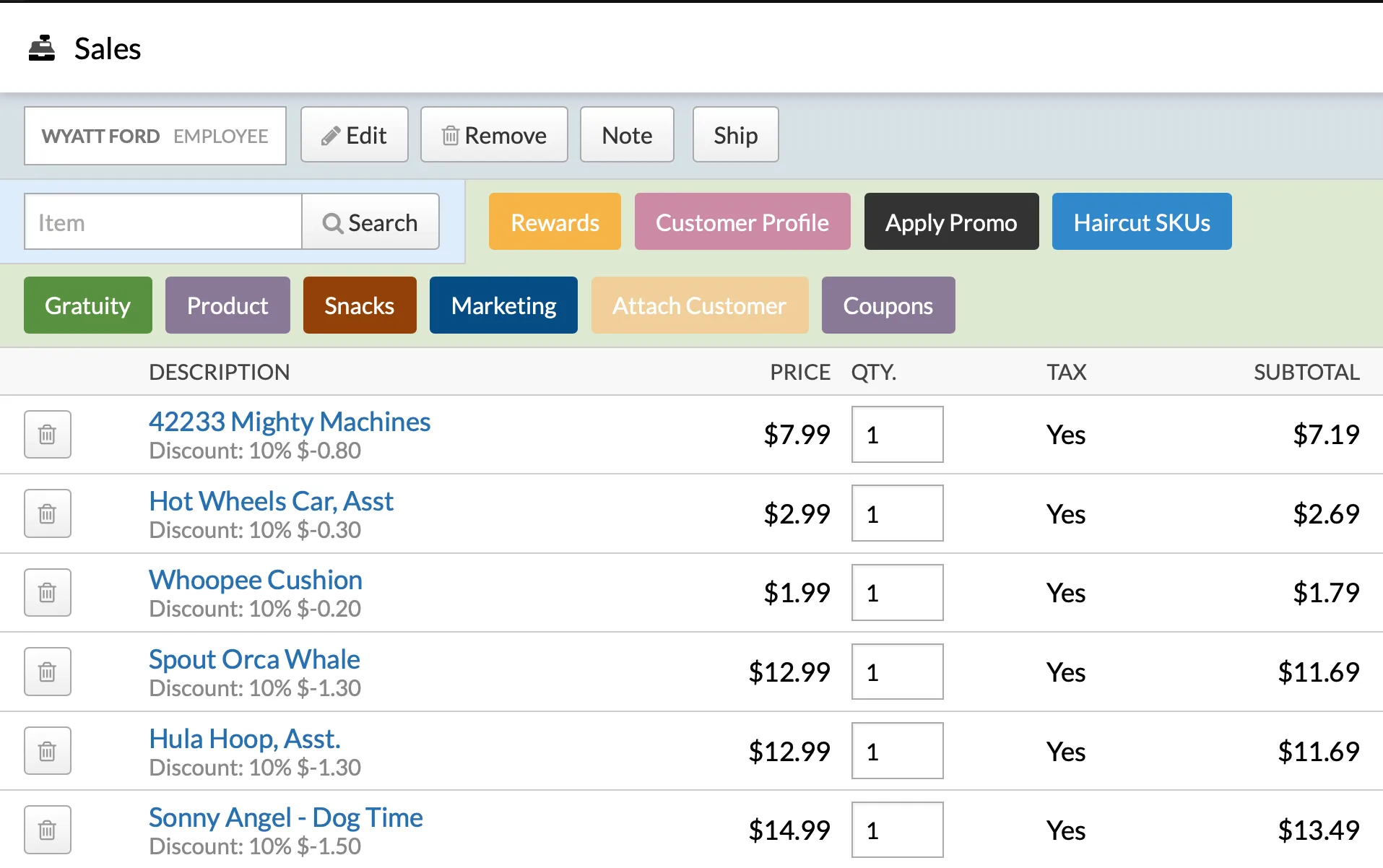The height and width of the screenshot is (868, 1383).
Task: Open the brown Snacks category
Action: click(360, 305)
